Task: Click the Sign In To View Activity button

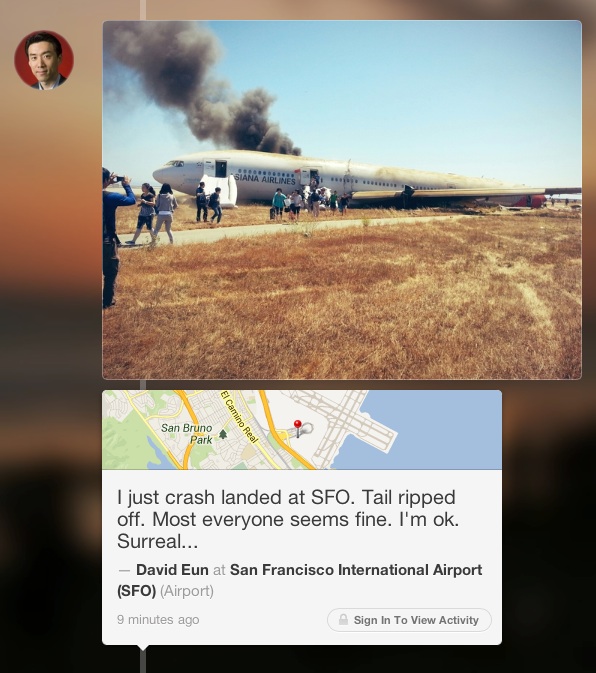Action: click(x=409, y=620)
